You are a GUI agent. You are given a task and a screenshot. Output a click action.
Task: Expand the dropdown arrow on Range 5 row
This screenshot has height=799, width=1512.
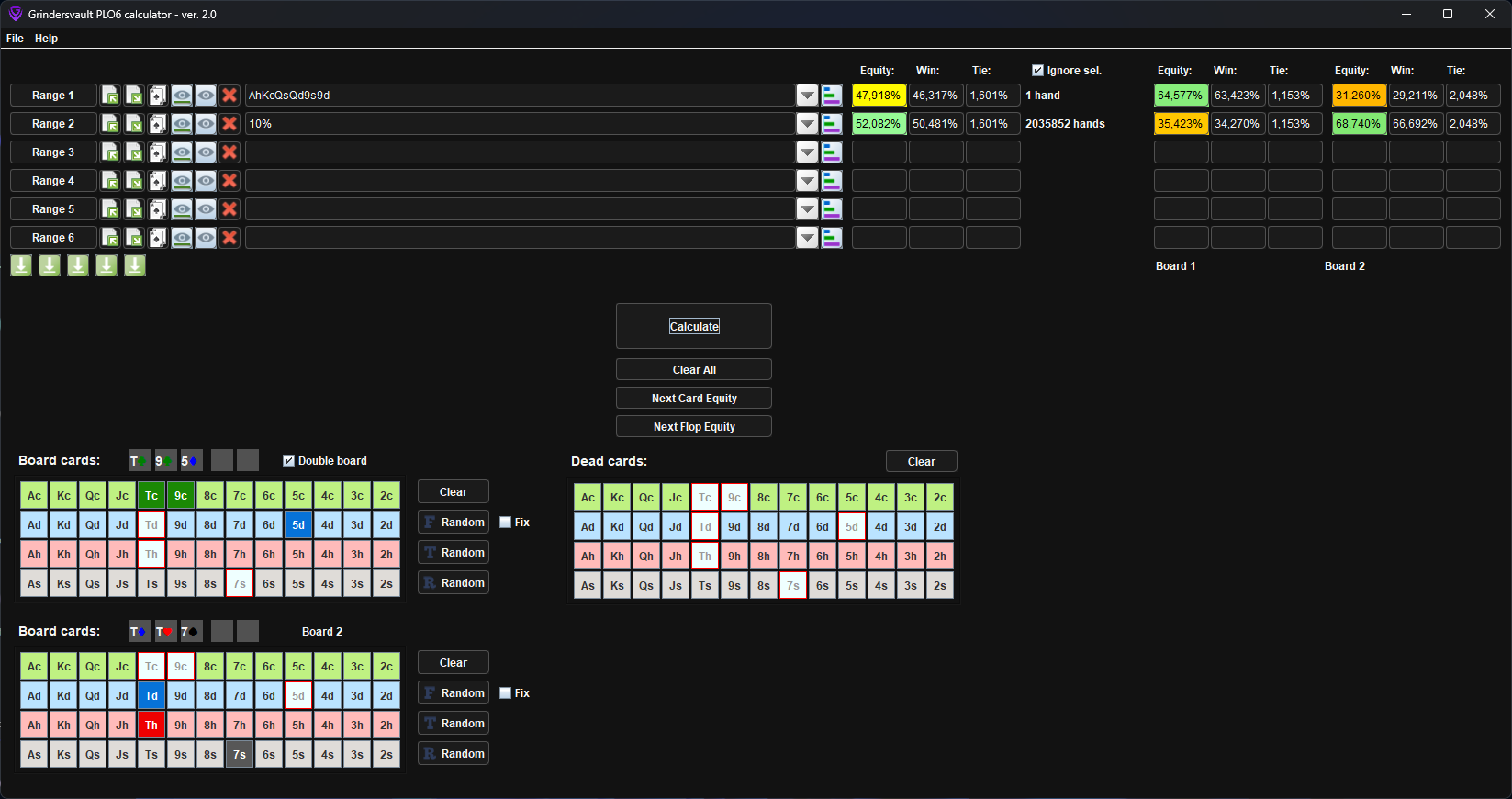(807, 209)
